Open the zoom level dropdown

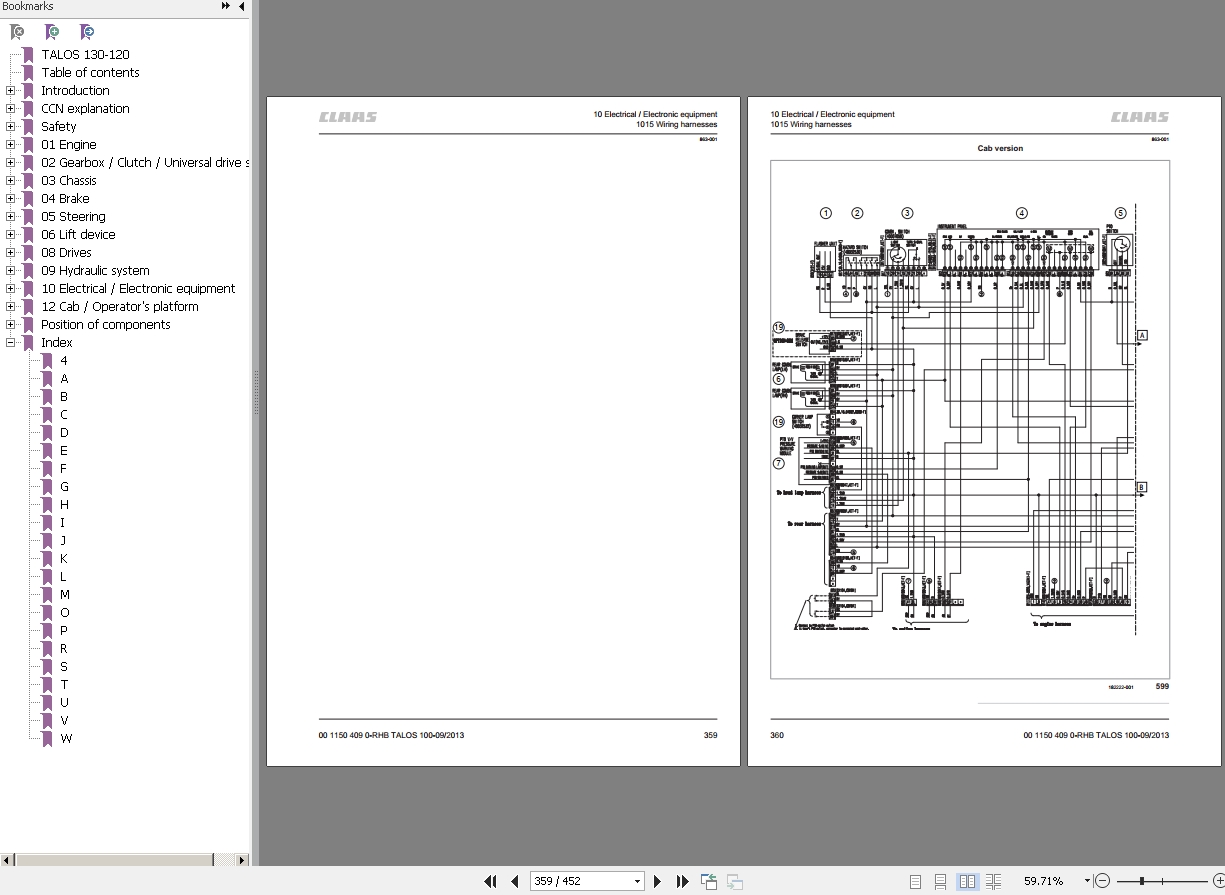[x=1087, y=881]
